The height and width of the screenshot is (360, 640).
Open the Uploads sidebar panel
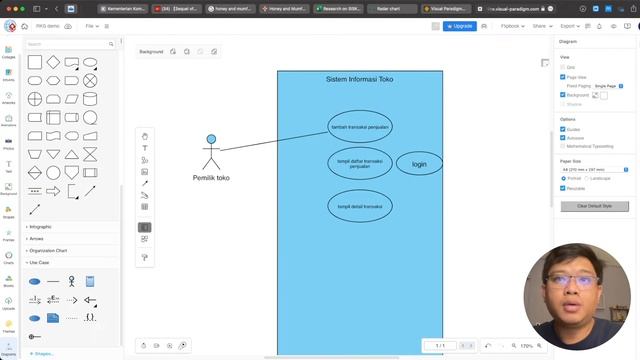click(9, 303)
